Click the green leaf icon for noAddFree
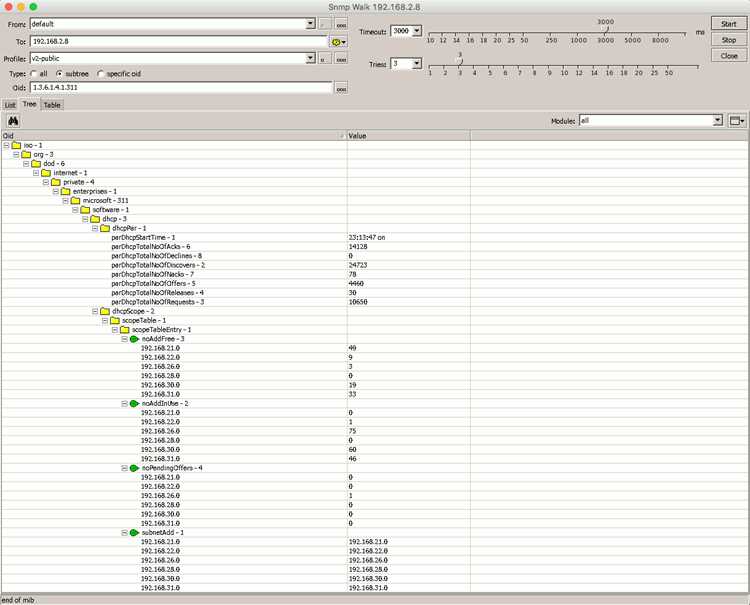 [134, 339]
